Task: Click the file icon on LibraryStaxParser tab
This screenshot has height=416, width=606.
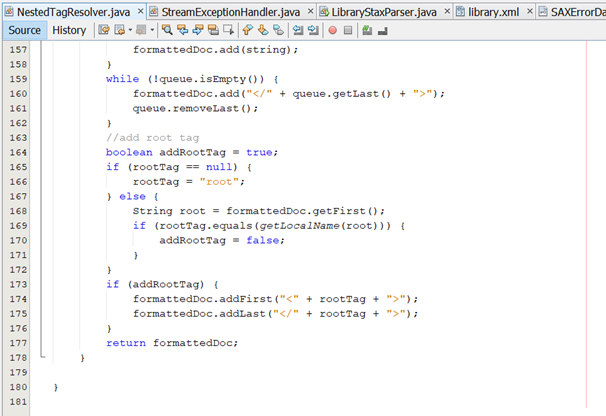Action: [324, 12]
